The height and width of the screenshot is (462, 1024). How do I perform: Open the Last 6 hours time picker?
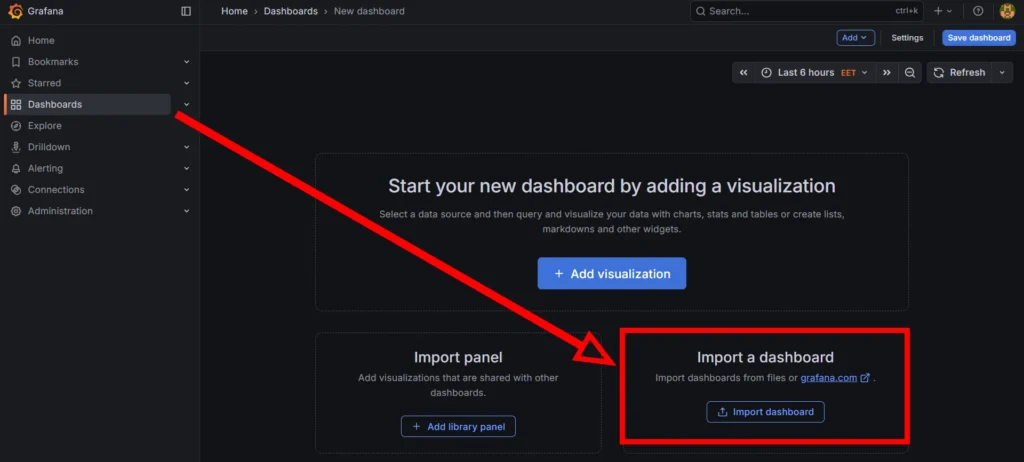coord(806,73)
